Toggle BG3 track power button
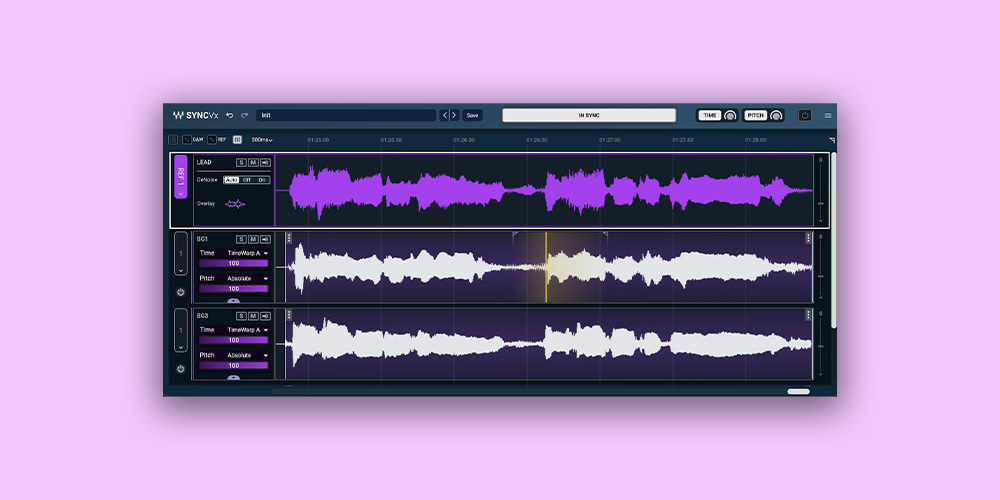Screen dimensions: 1000x500 pyautogui.click(x=180, y=369)
